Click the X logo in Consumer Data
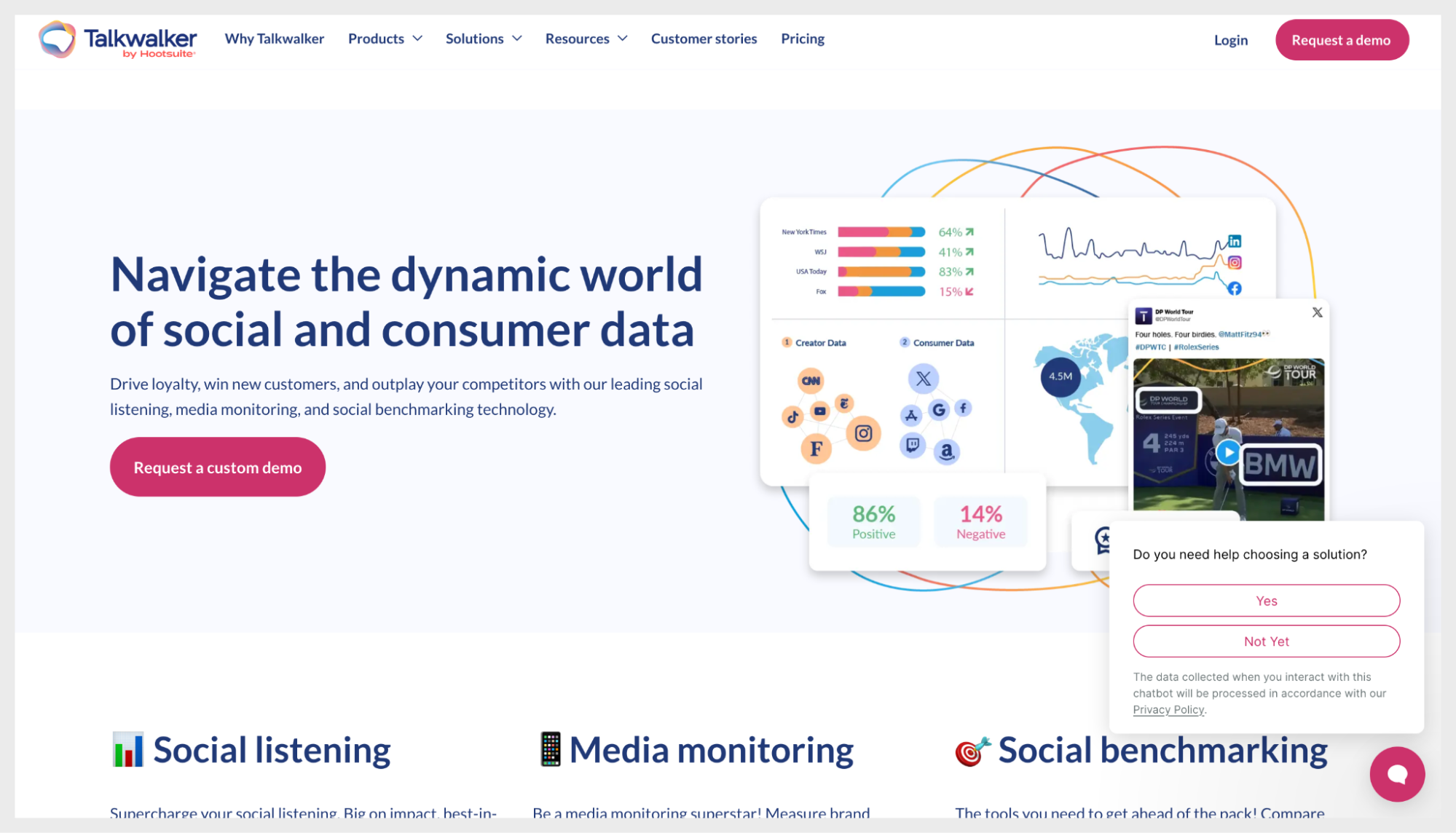 click(923, 379)
